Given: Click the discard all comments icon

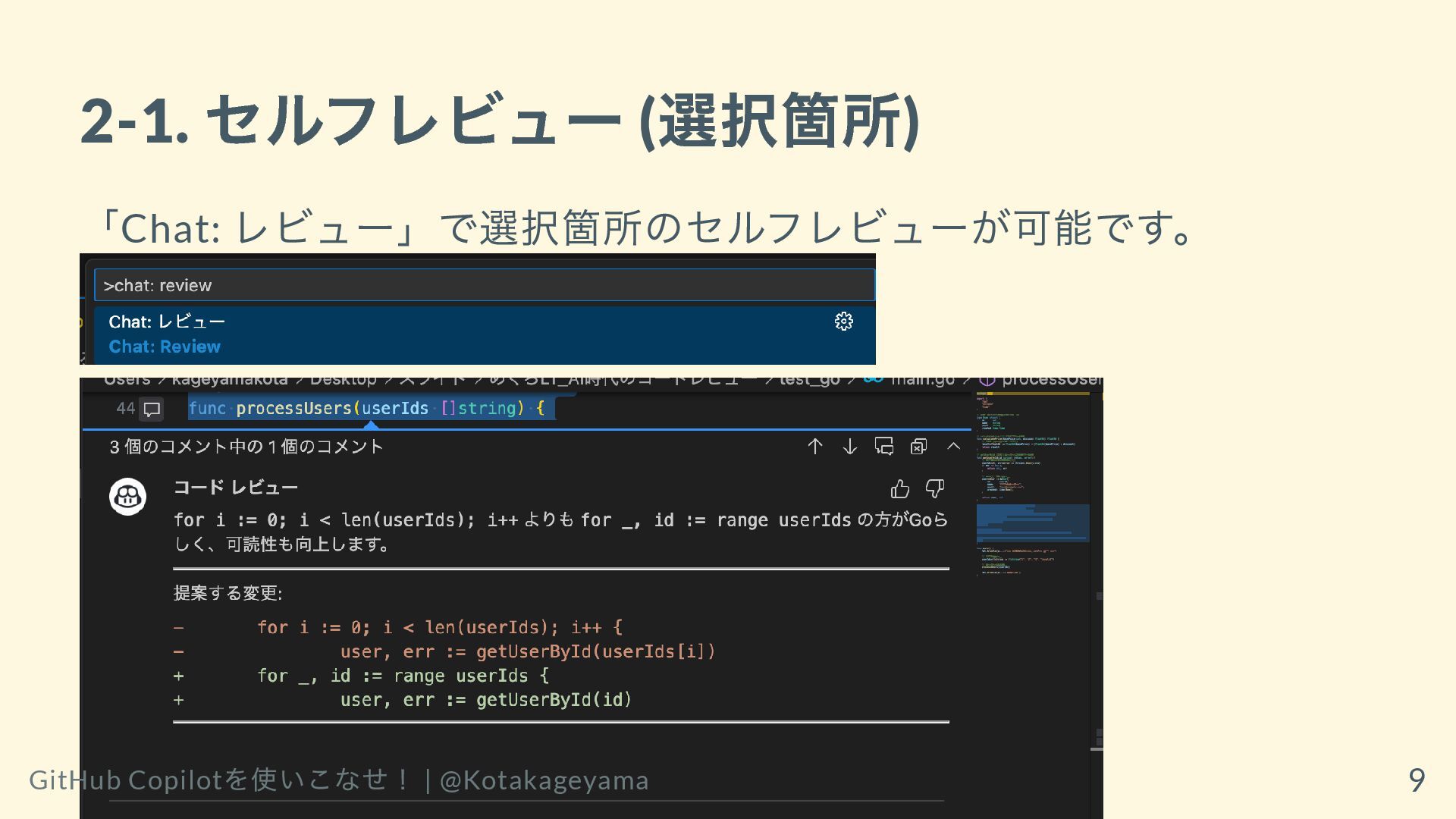Looking at the screenshot, I should click(x=919, y=447).
